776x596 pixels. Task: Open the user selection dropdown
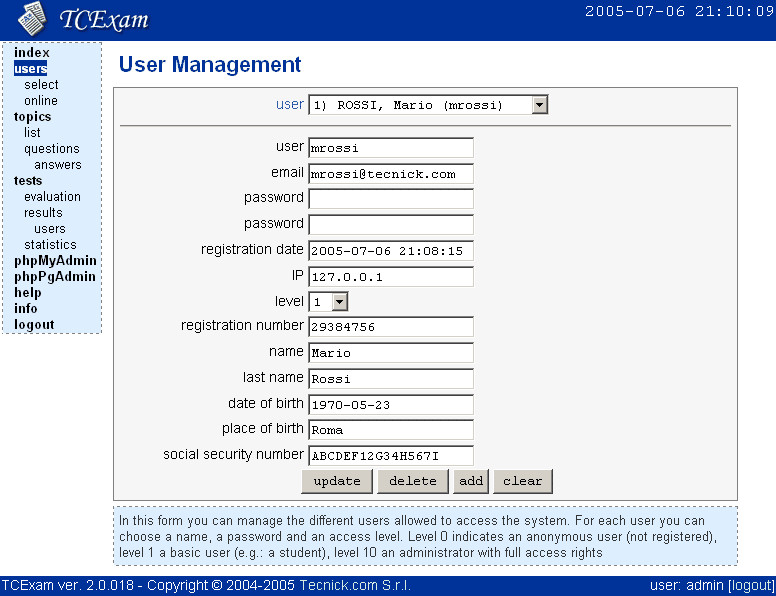[x=428, y=105]
